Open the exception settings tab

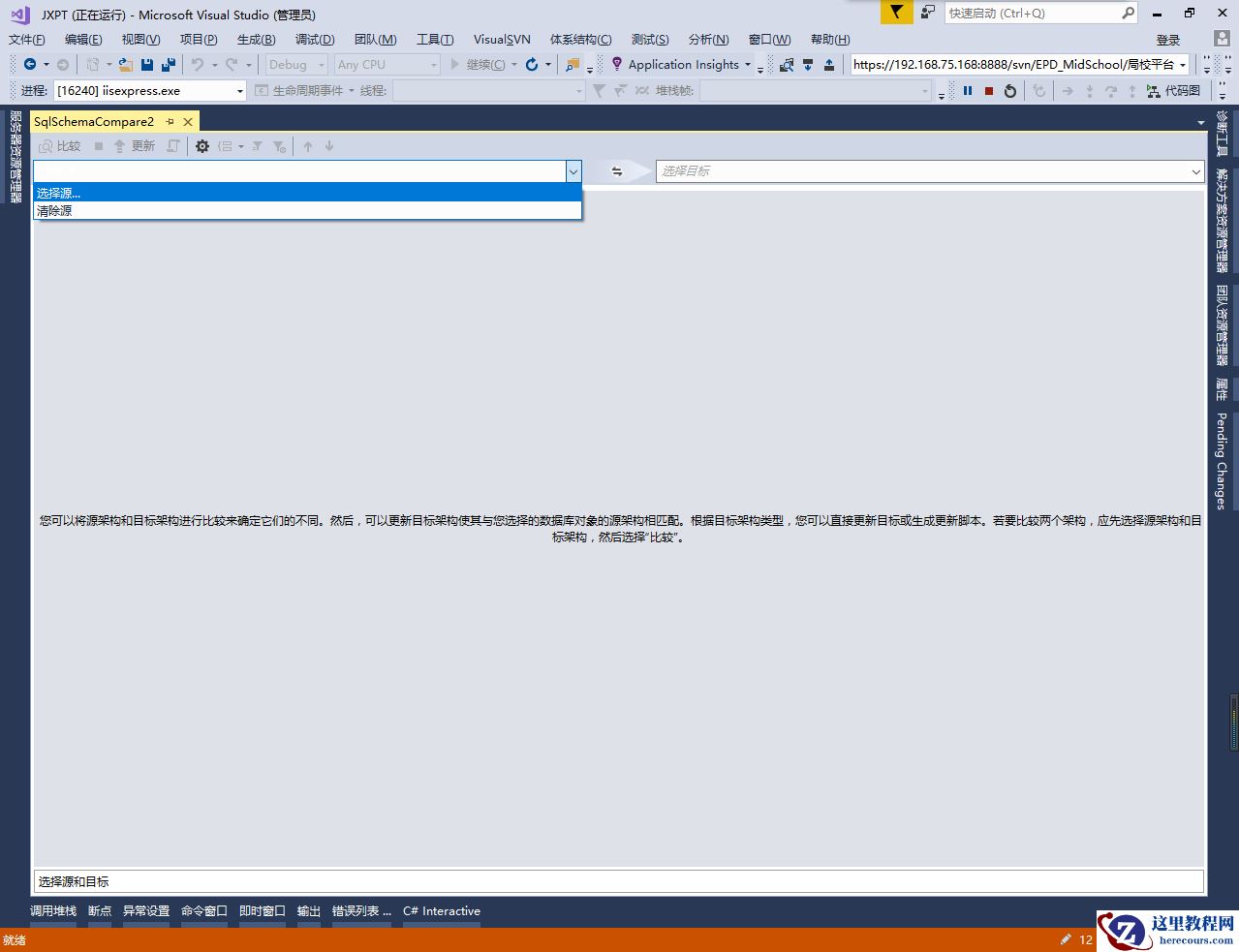tap(146, 911)
